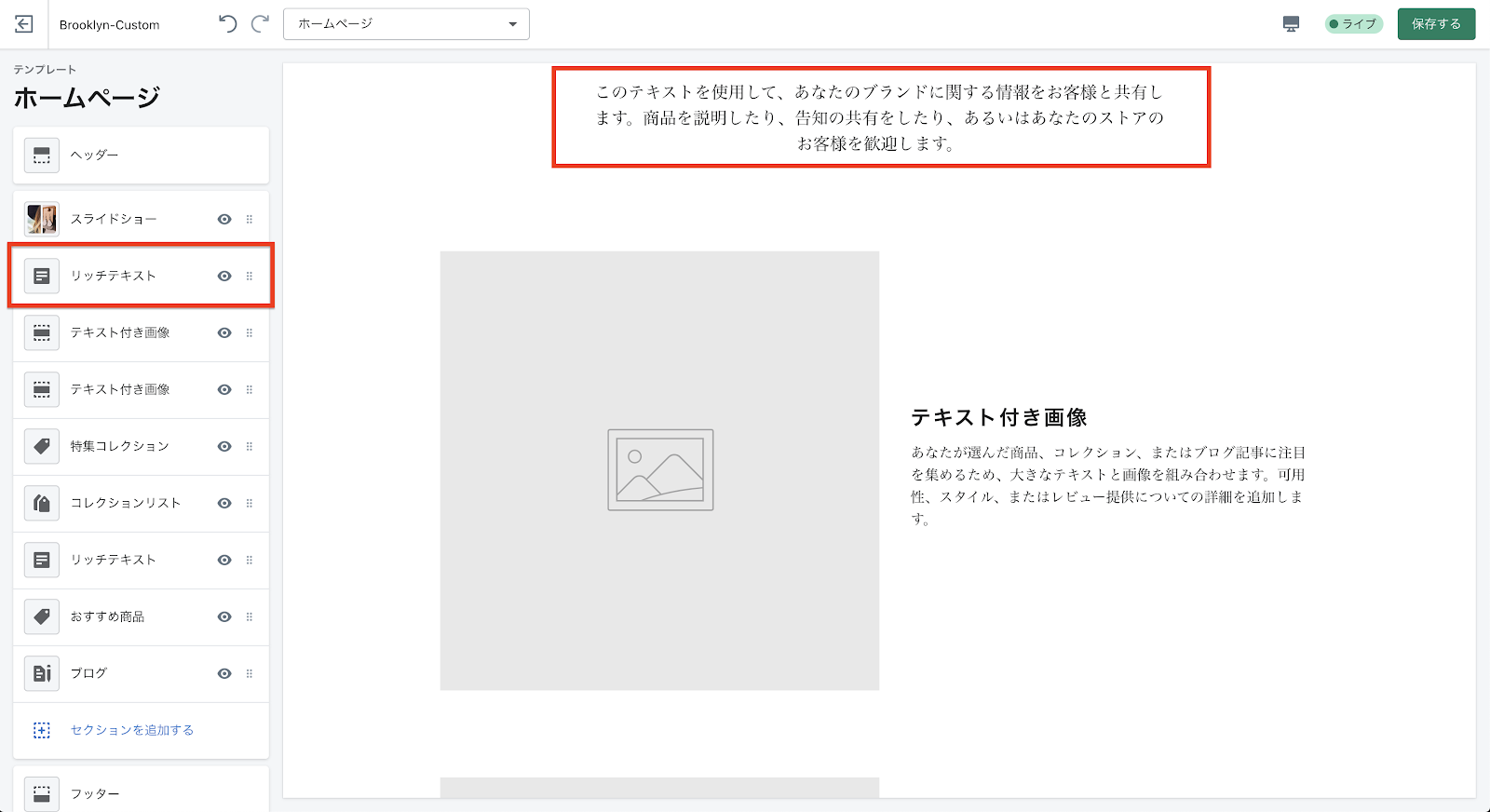Click the ヘッダー section icon
Viewport: 1490px width, 812px height.
click(42, 156)
